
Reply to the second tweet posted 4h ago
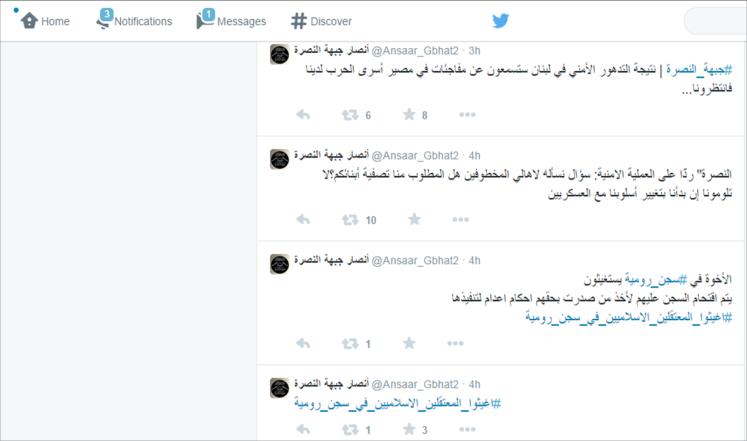click(303, 220)
